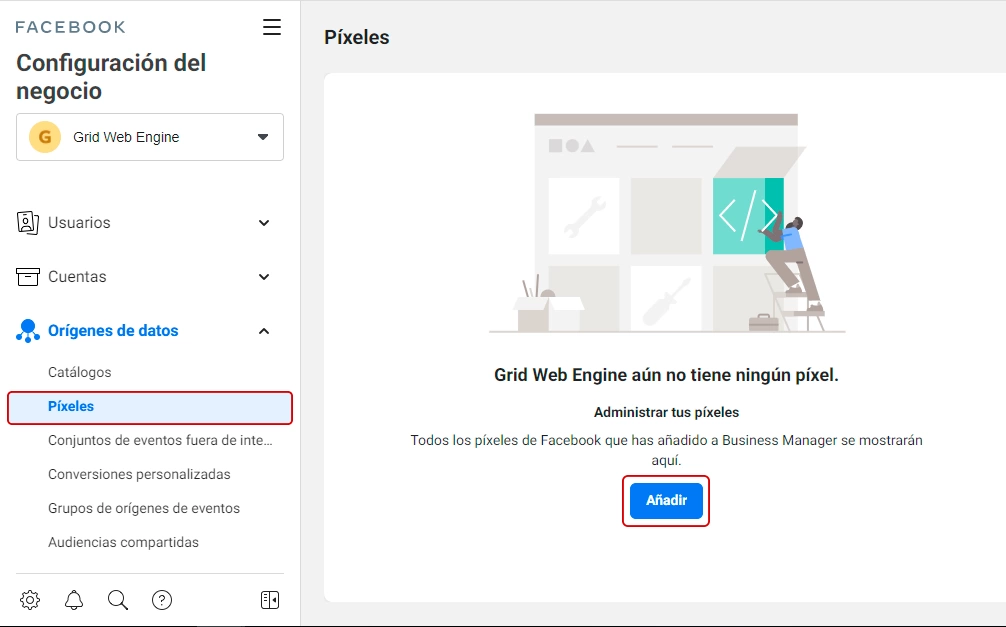The height and width of the screenshot is (627, 1006).
Task: Collapse the sidebar panel icon
Action: pyautogui.click(x=270, y=600)
